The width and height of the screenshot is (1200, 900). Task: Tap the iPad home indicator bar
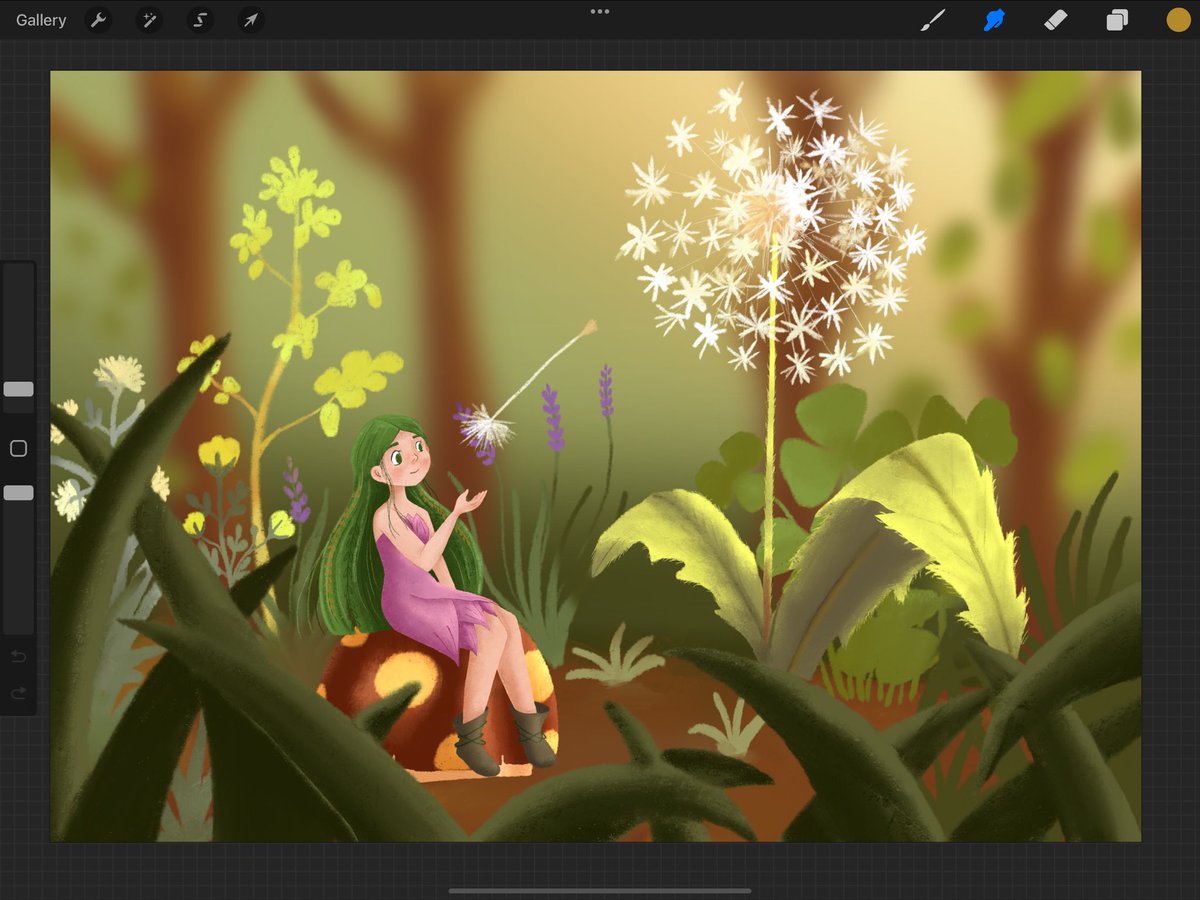pos(600,891)
